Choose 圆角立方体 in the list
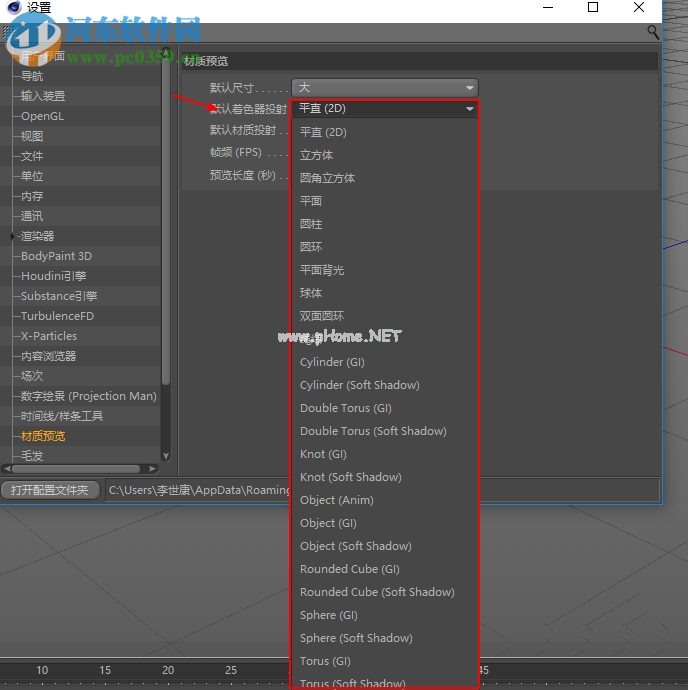Viewport: 688px width, 690px height. click(x=327, y=178)
